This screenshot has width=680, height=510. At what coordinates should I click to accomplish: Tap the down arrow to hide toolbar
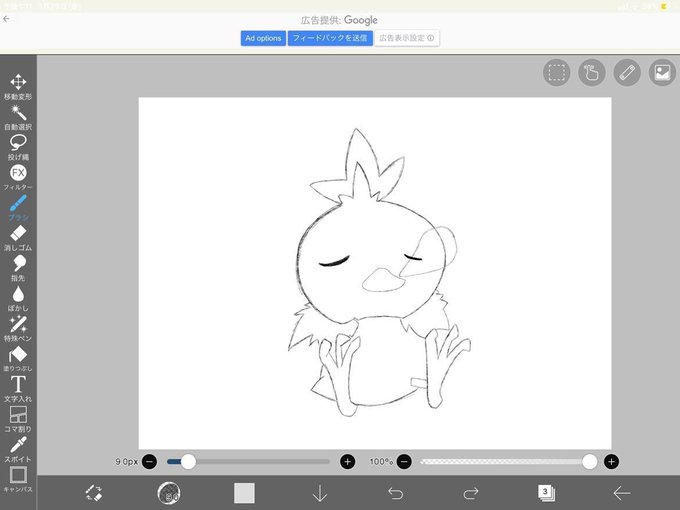coord(320,493)
